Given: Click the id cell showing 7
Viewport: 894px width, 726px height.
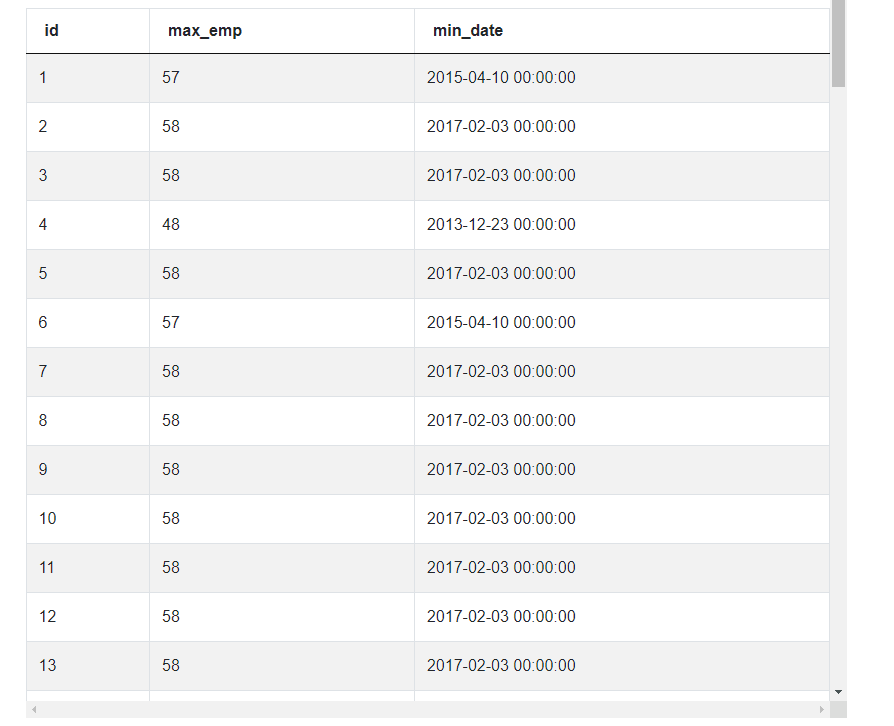Looking at the screenshot, I should 47,371.
